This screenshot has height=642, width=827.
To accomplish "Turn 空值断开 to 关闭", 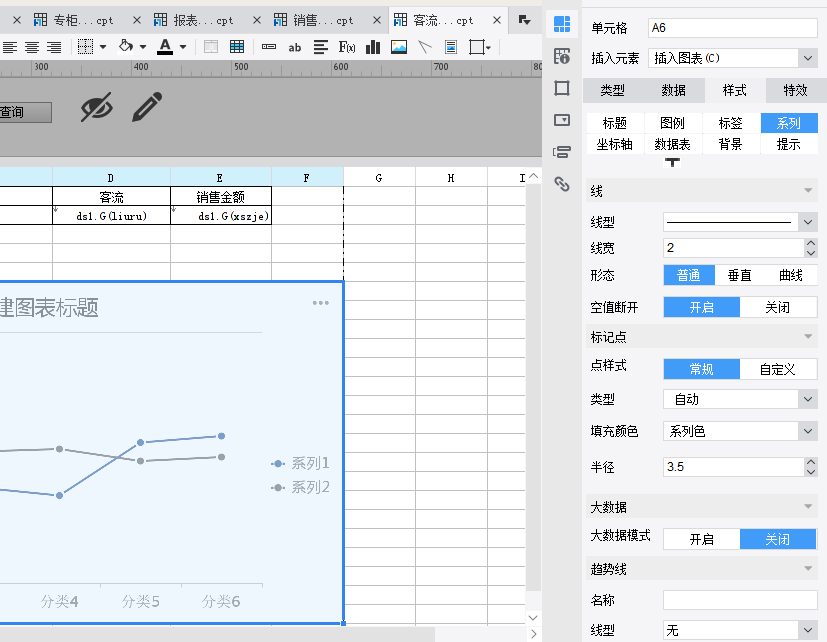I will pos(778,307).
